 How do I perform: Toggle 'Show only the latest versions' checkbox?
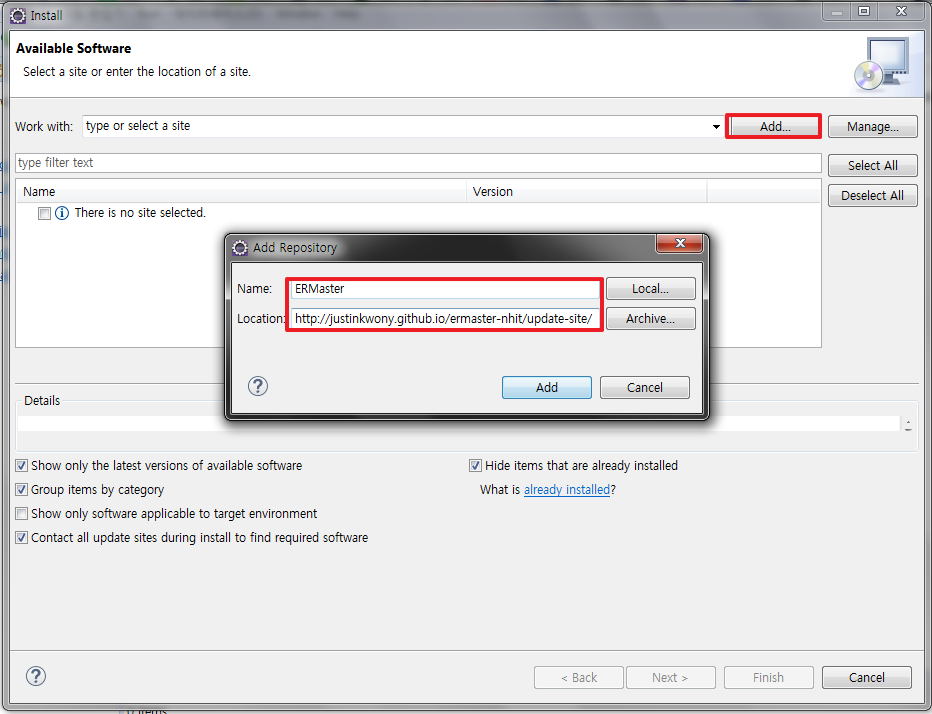pos(21,465)
